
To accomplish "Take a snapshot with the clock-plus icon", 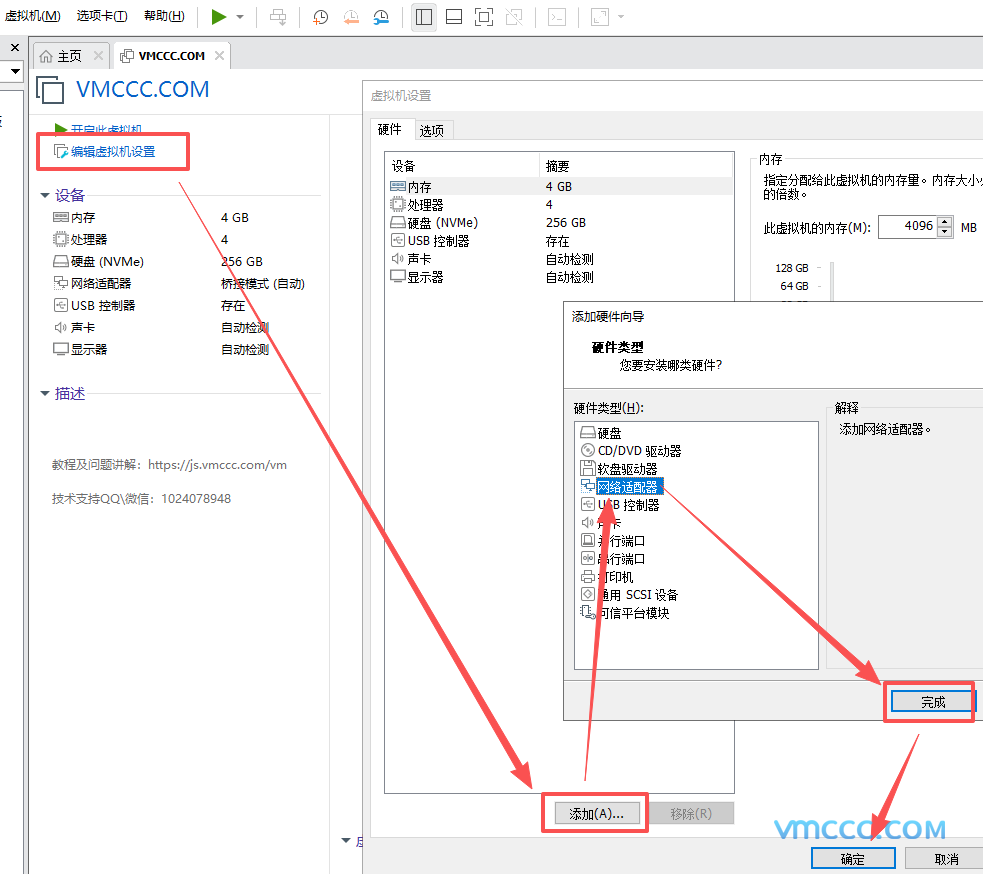I will point(320,17).
